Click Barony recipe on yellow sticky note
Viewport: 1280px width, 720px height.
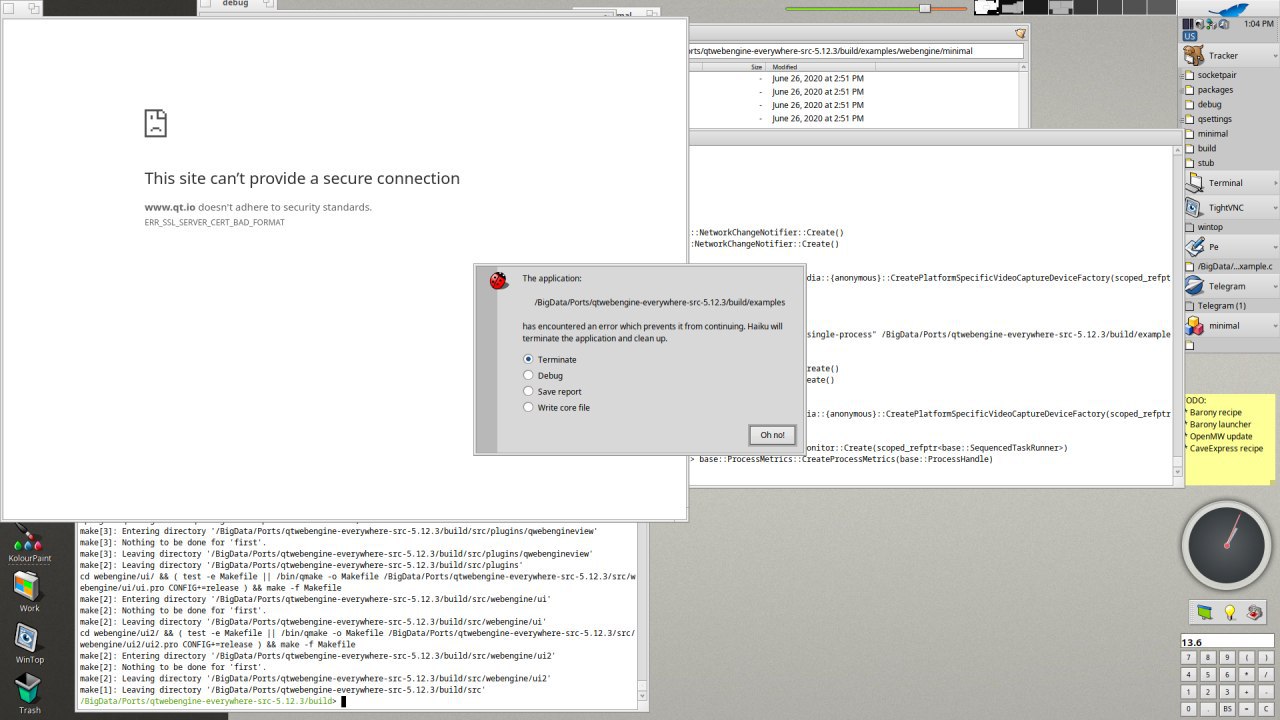pos(1215,412)
